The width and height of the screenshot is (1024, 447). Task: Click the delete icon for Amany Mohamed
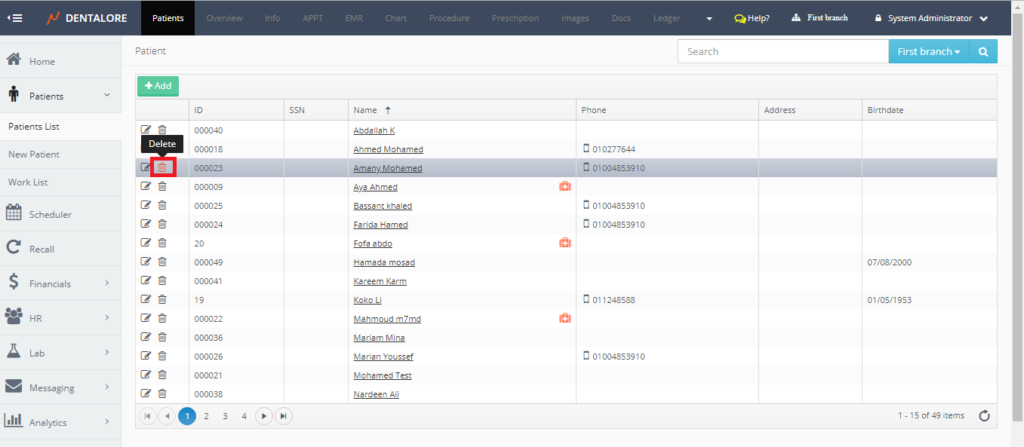pos(162,168)
